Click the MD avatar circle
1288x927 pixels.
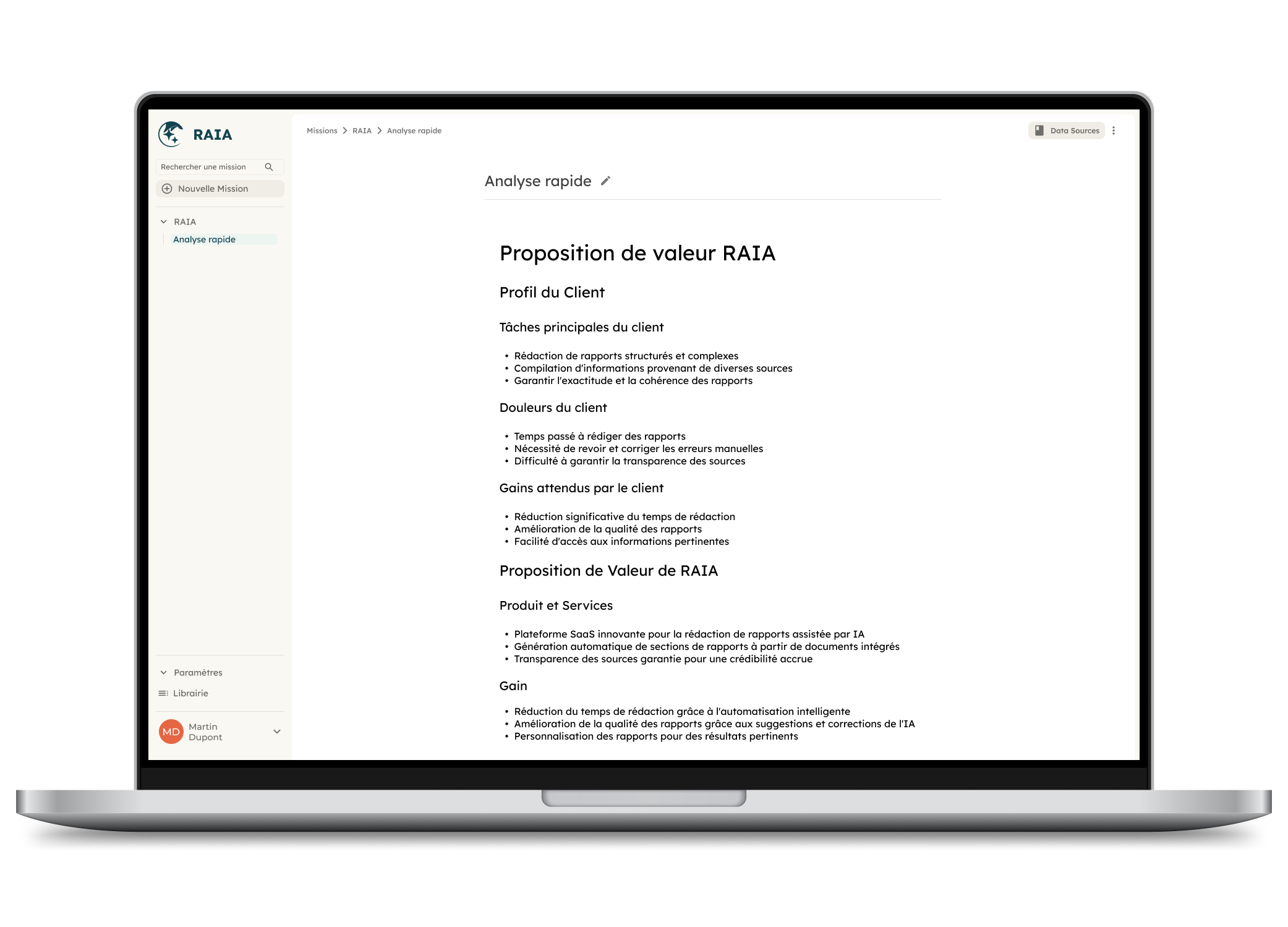[x=171, y=732]
